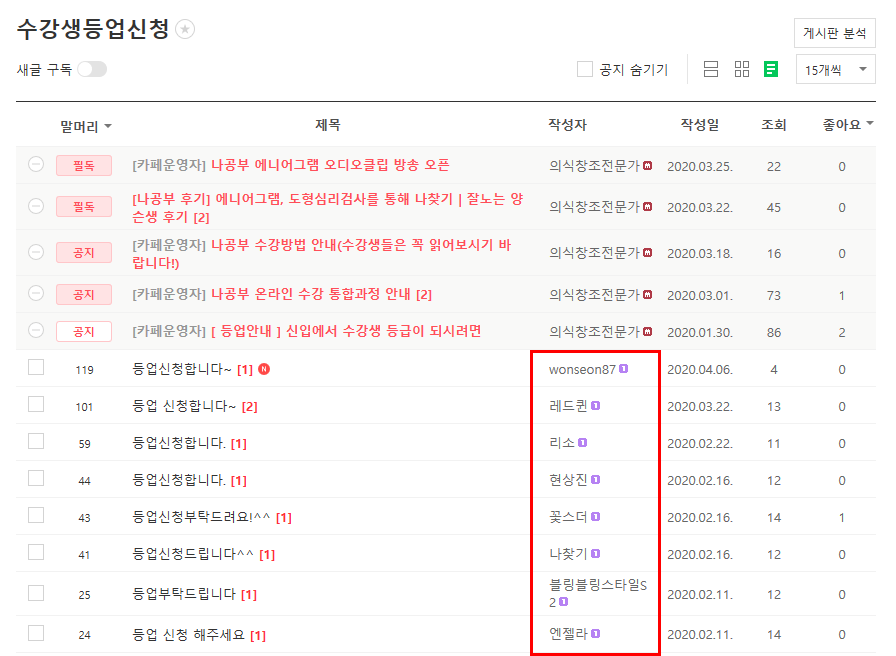The width and height of the screenshot is (896, 656).
Task: Click the 제목 column header
Action: coord(327,125)
